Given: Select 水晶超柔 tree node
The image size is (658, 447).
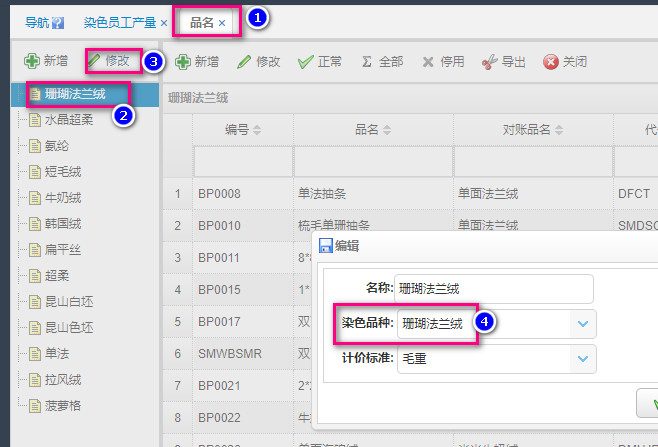Looking at the screenshot, I should (69, 120).
